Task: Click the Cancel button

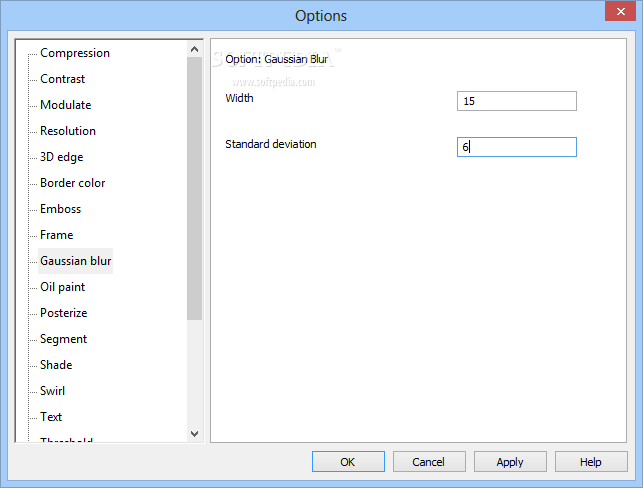Action: 429,462
